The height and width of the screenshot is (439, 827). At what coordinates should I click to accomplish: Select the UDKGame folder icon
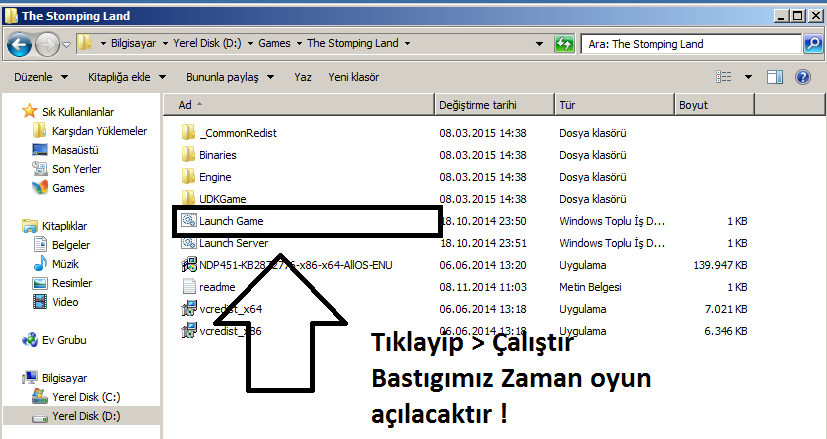188,198
